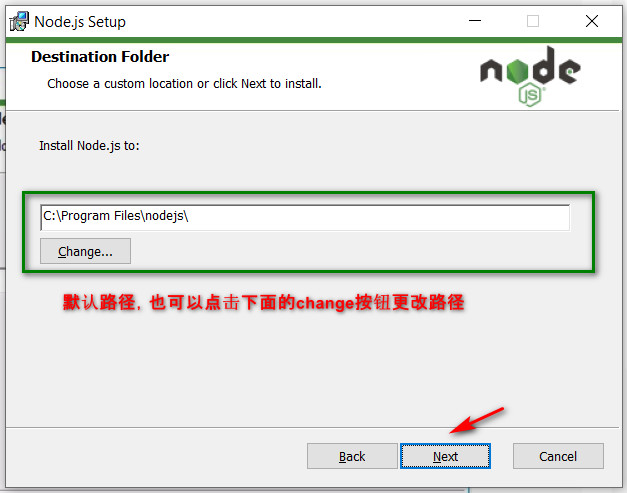The image size is (627, 493).
Task: Proceed with the Next button
Action: coord(445,456)
